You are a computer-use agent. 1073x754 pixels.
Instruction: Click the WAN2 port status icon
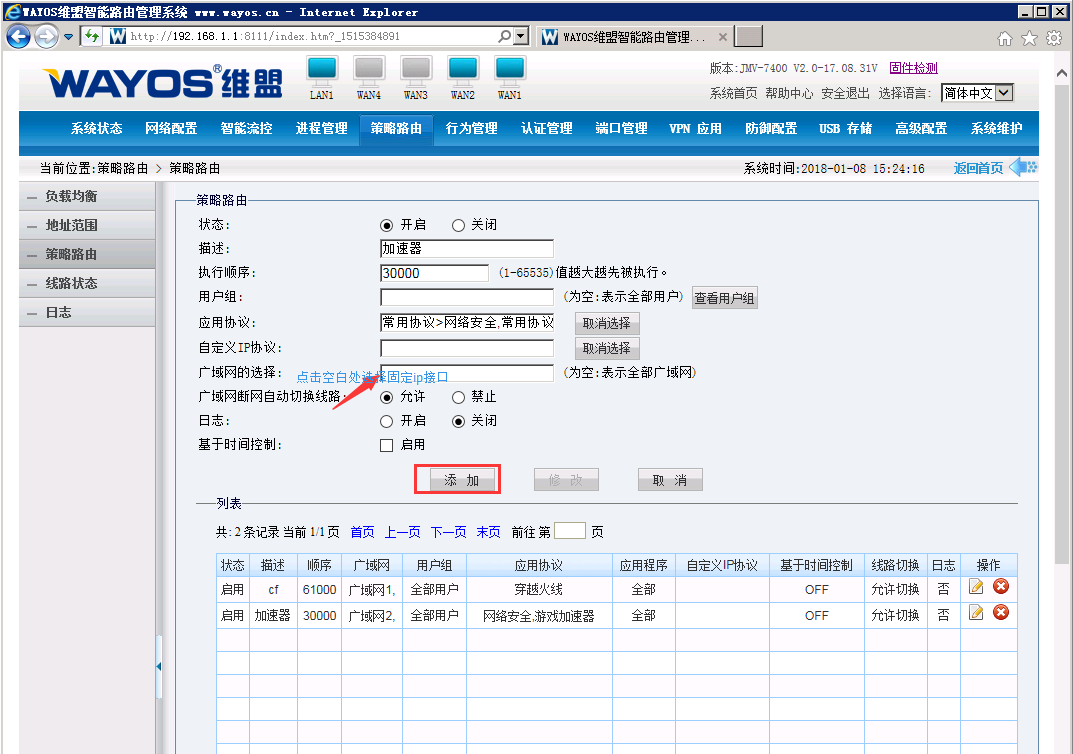[x=463, y=70]
